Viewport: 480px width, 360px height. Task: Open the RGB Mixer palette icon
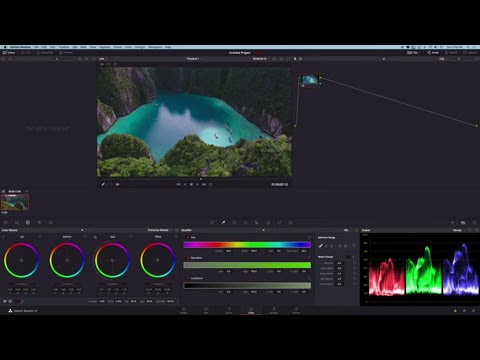39,222
